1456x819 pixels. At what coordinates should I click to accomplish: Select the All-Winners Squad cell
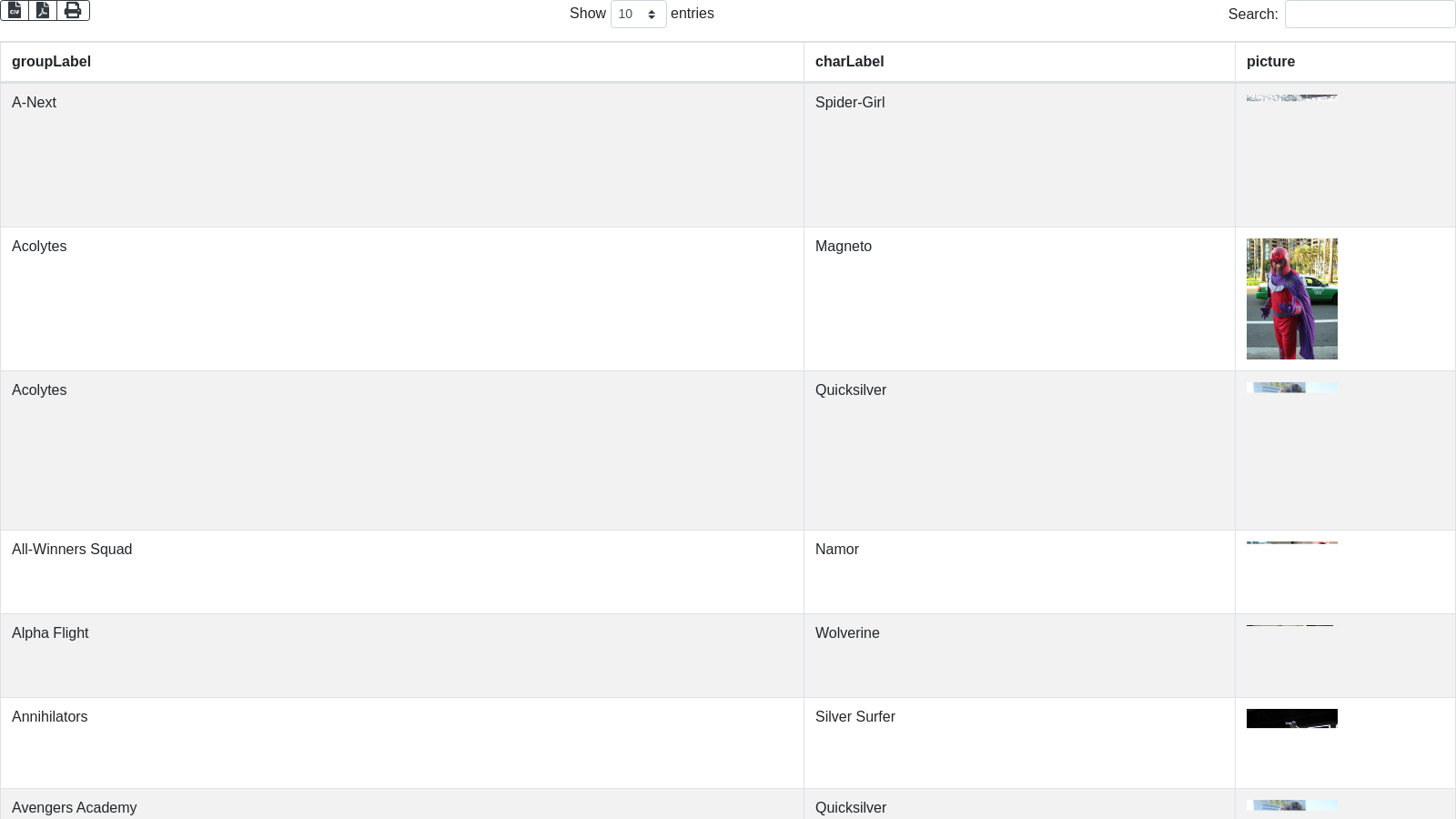point(402,571)
